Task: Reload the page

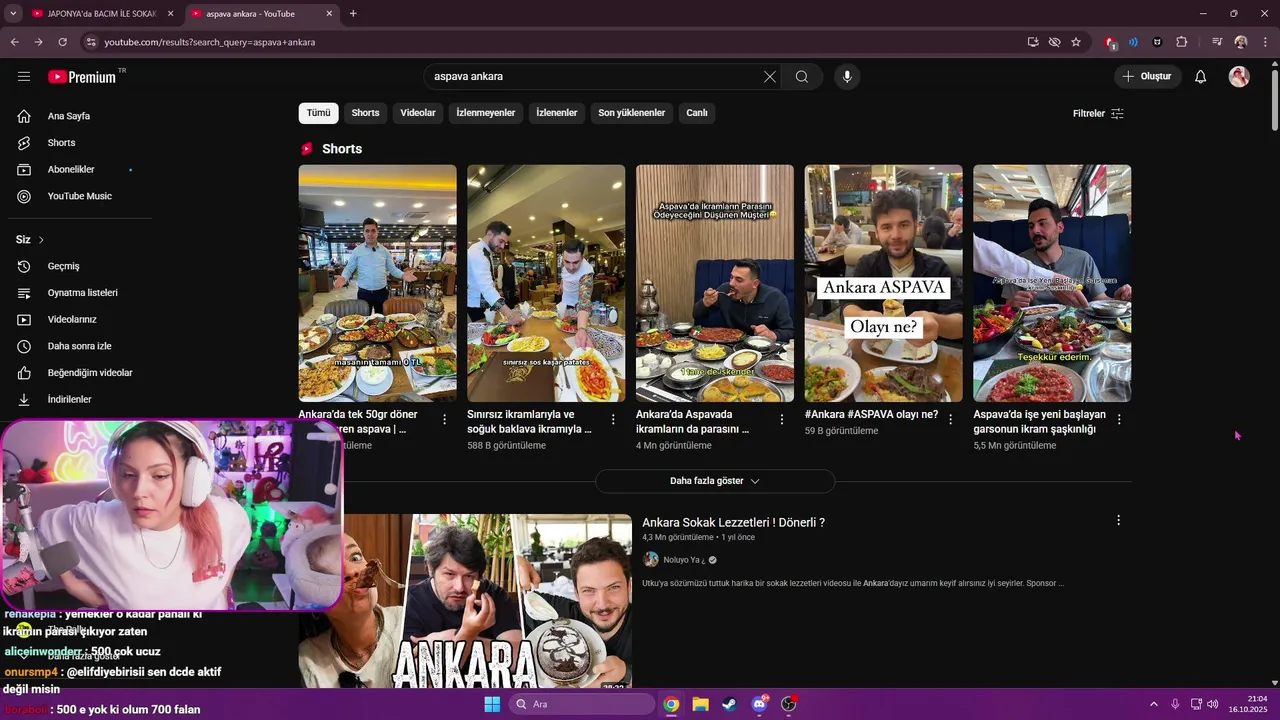Action: (x=62, y=42)
